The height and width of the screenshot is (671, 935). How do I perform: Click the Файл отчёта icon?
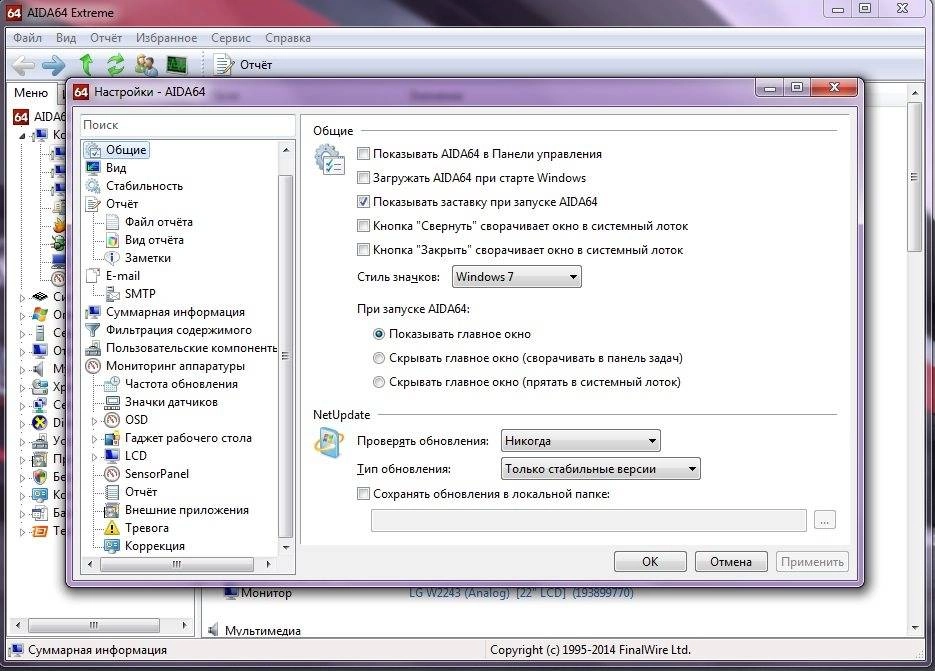pos(112,222)
